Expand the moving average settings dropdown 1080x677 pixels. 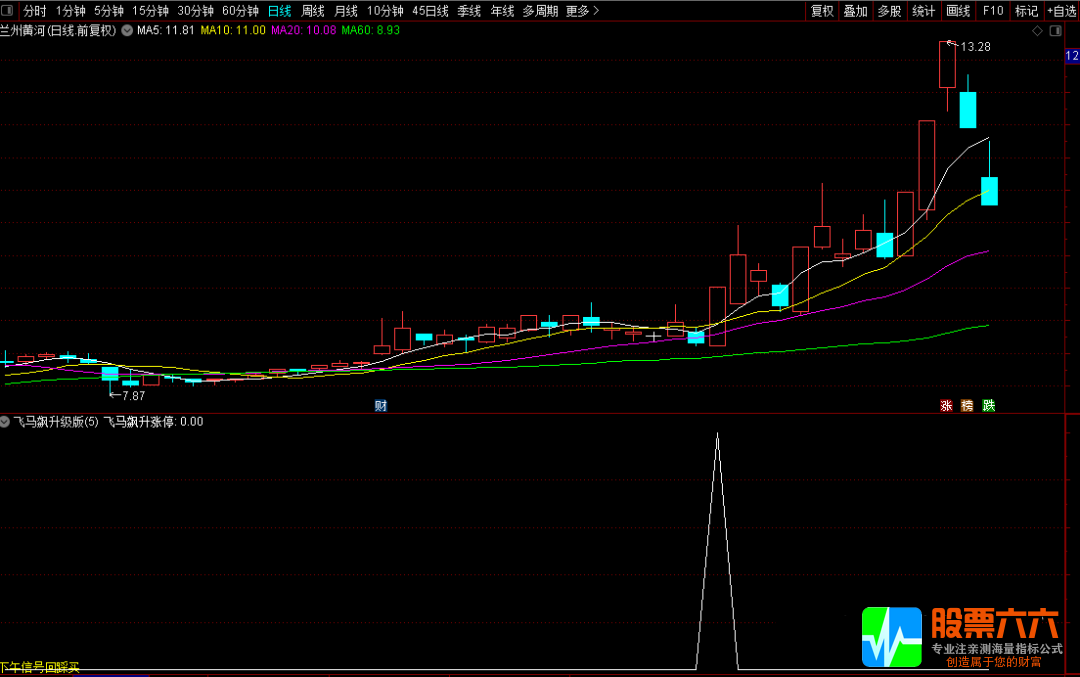(127, 30)
